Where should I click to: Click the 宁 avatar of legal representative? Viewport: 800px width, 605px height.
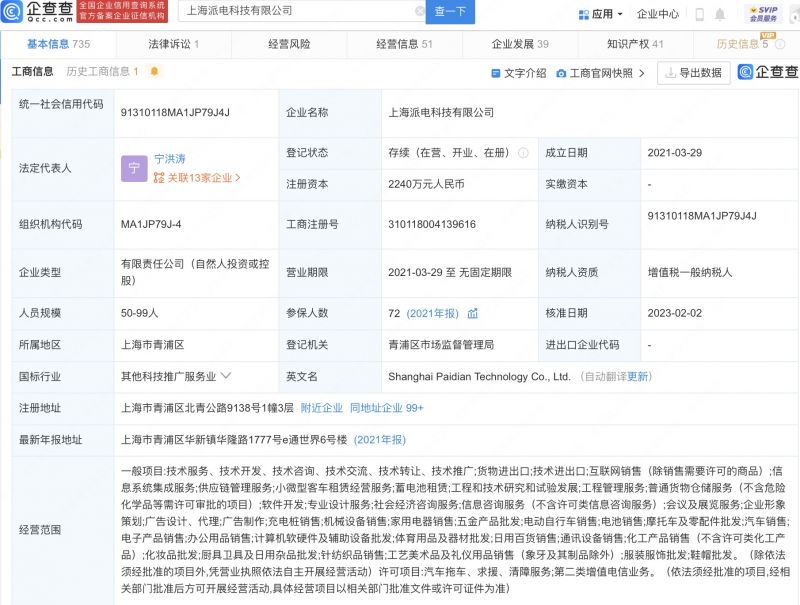[134, 168]
